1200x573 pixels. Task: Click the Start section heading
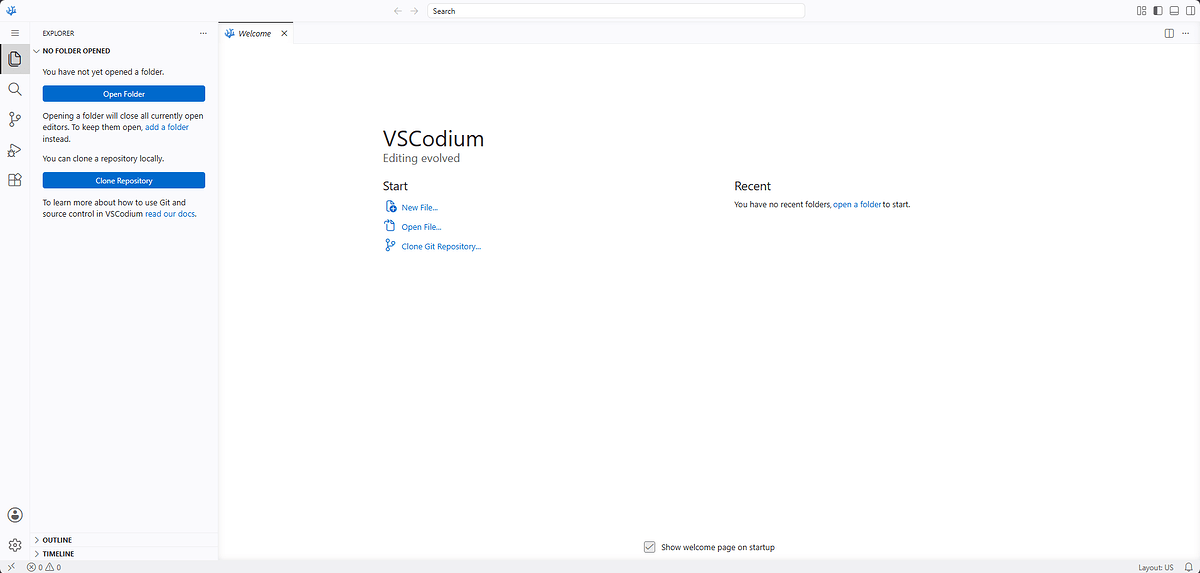pyautogui.click(x=395, y=186)
